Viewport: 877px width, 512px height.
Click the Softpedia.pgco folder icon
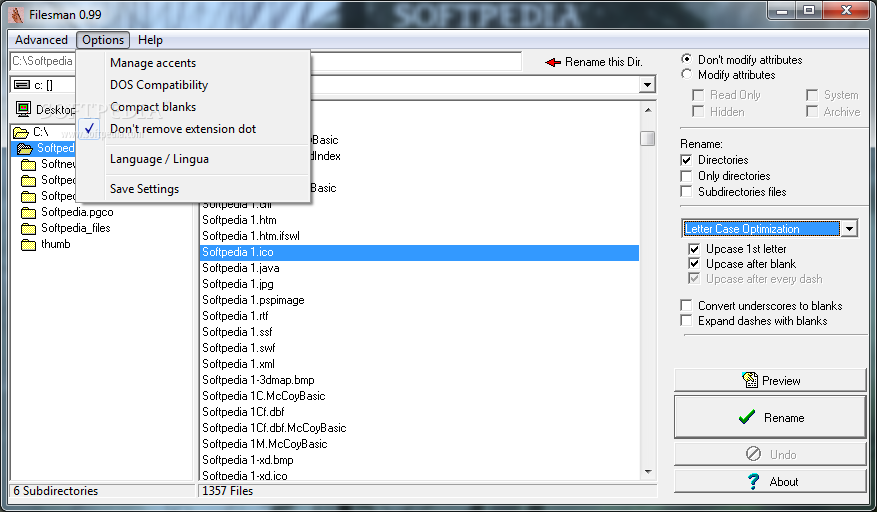pos(29,213)
